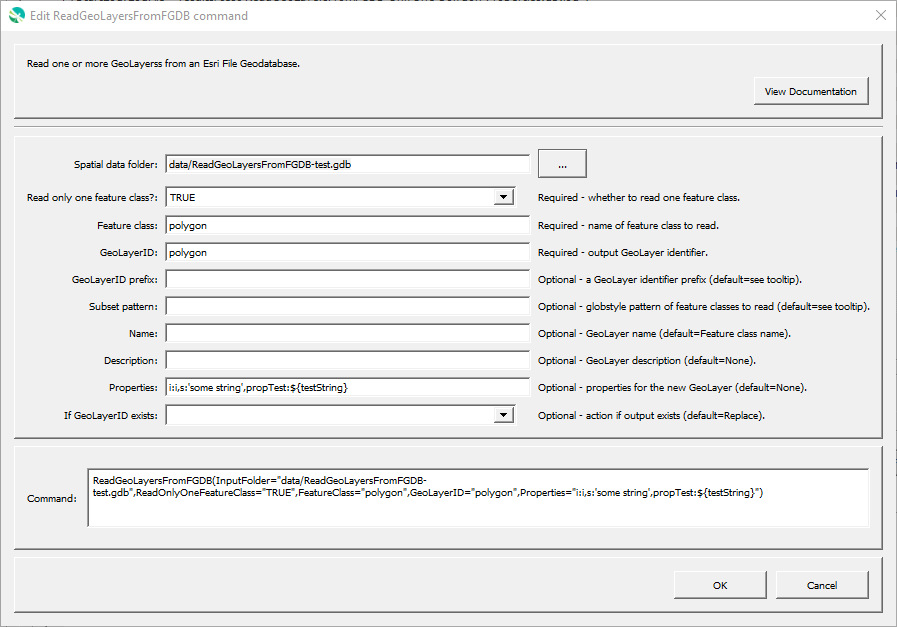Edit the GeoLayerID field containing polygon
Viewport: 897px width, 627px height.
(x=348, y=252)
